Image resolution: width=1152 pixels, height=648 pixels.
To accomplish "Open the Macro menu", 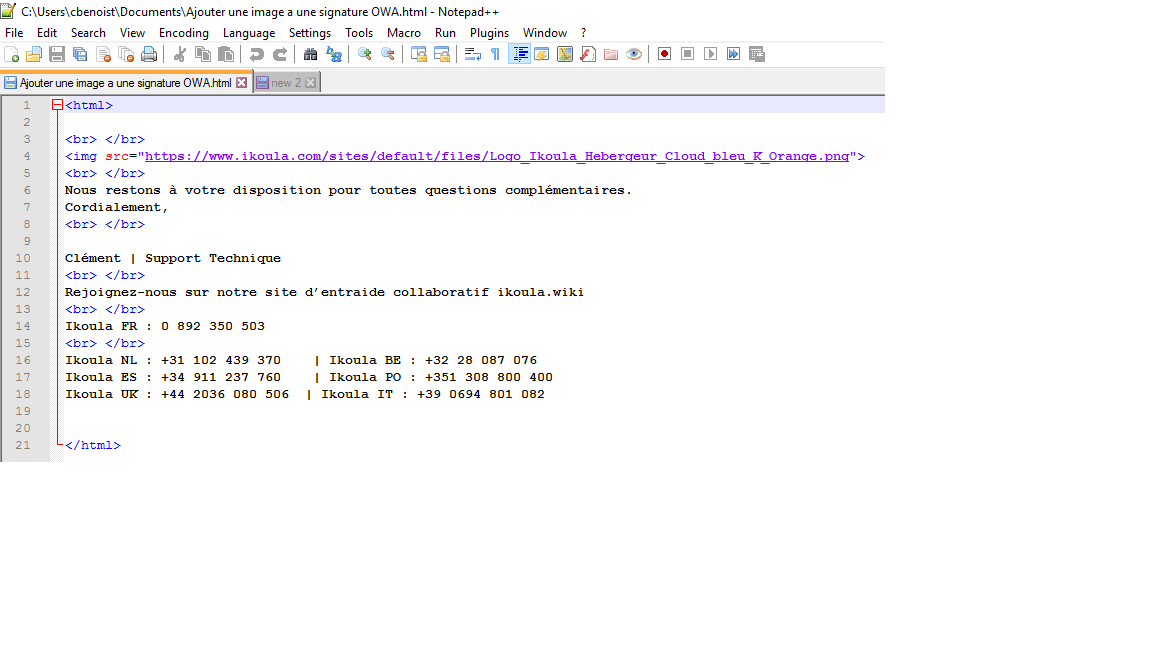I will click(x=404, y=33).
